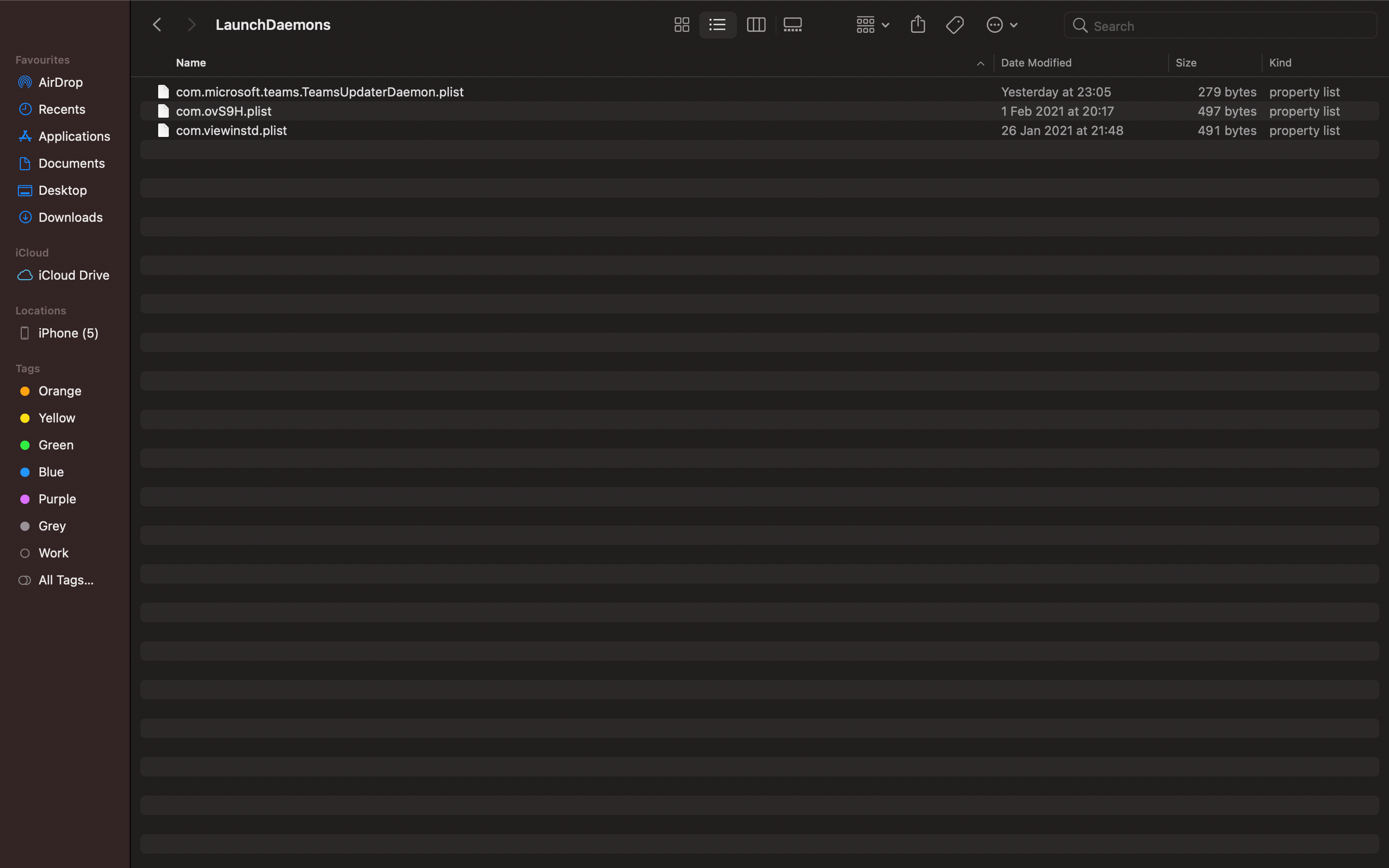This screenshot has height=868, width=1389.
Task: Select Applications in the sidebar
Action: 74,136
